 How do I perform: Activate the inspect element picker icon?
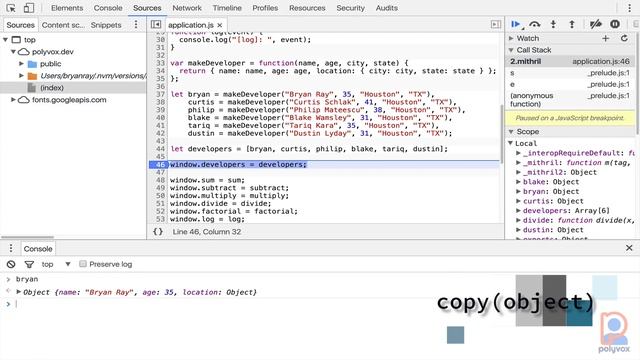pos(11,8)
